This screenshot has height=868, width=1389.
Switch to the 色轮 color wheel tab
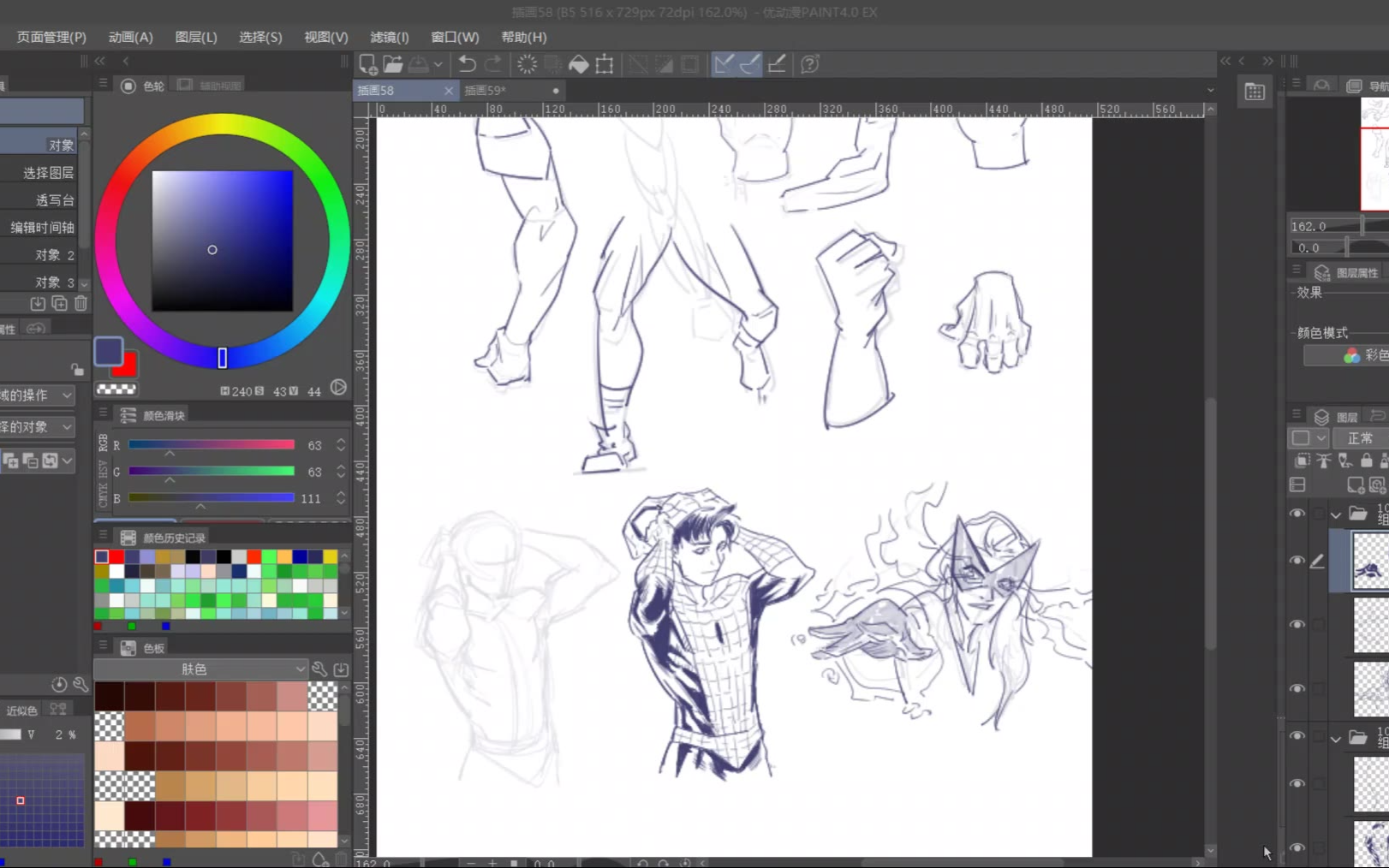[144, 86]
